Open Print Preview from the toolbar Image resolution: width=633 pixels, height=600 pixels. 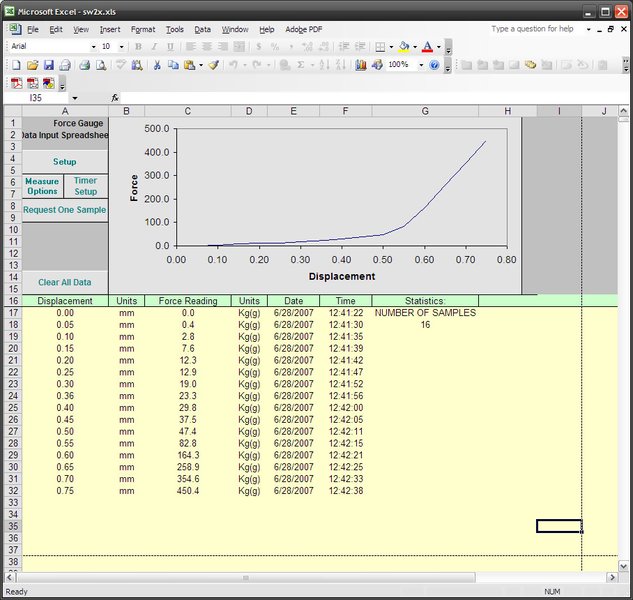click(101, 65)
